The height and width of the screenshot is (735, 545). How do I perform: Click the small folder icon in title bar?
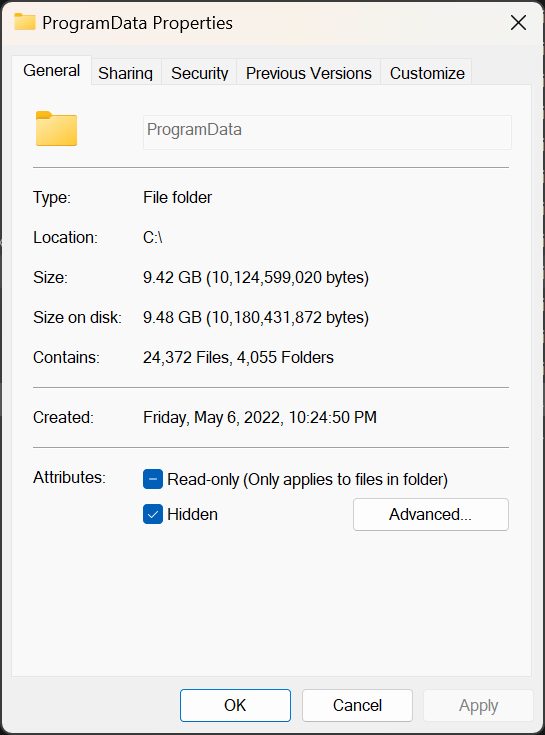coord(25,22)
